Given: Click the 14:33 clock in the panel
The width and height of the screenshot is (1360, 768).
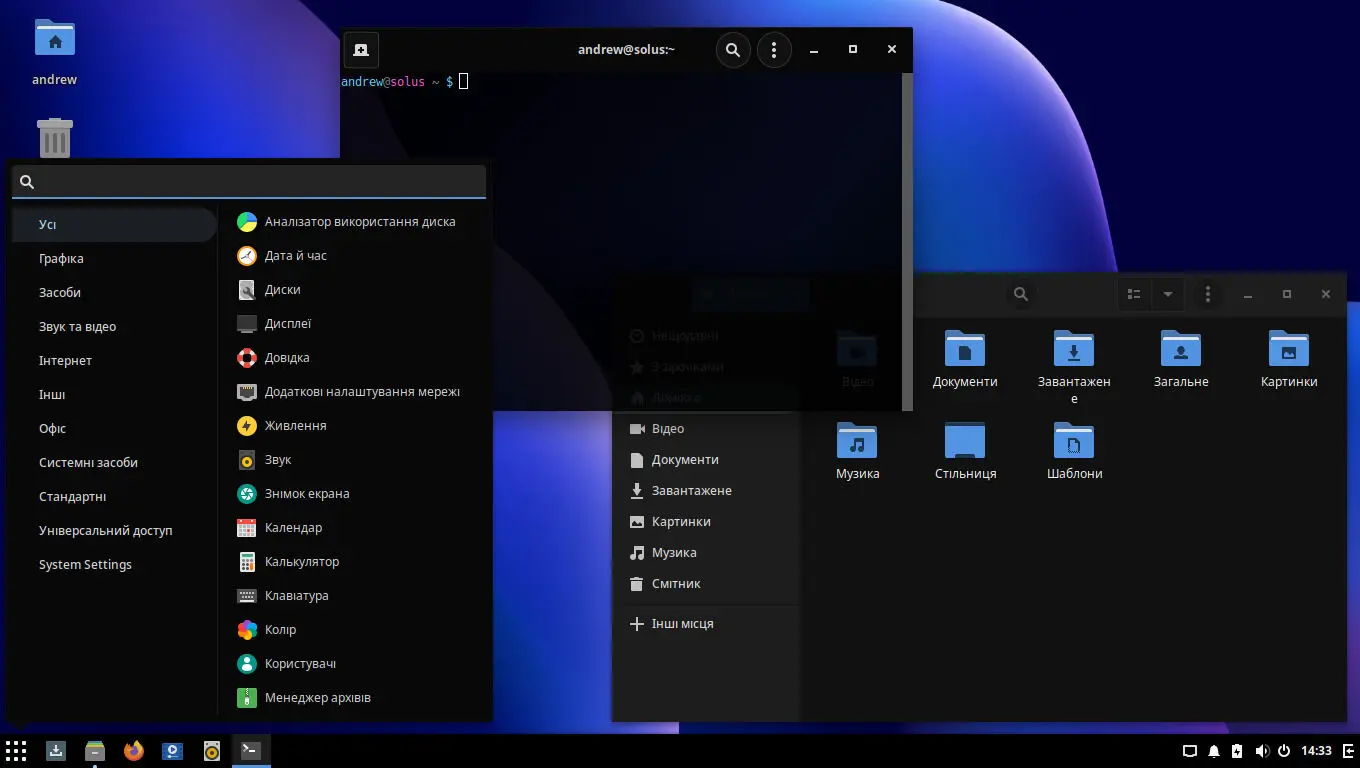Looking at the screenshot, I should coord(1317,751).
